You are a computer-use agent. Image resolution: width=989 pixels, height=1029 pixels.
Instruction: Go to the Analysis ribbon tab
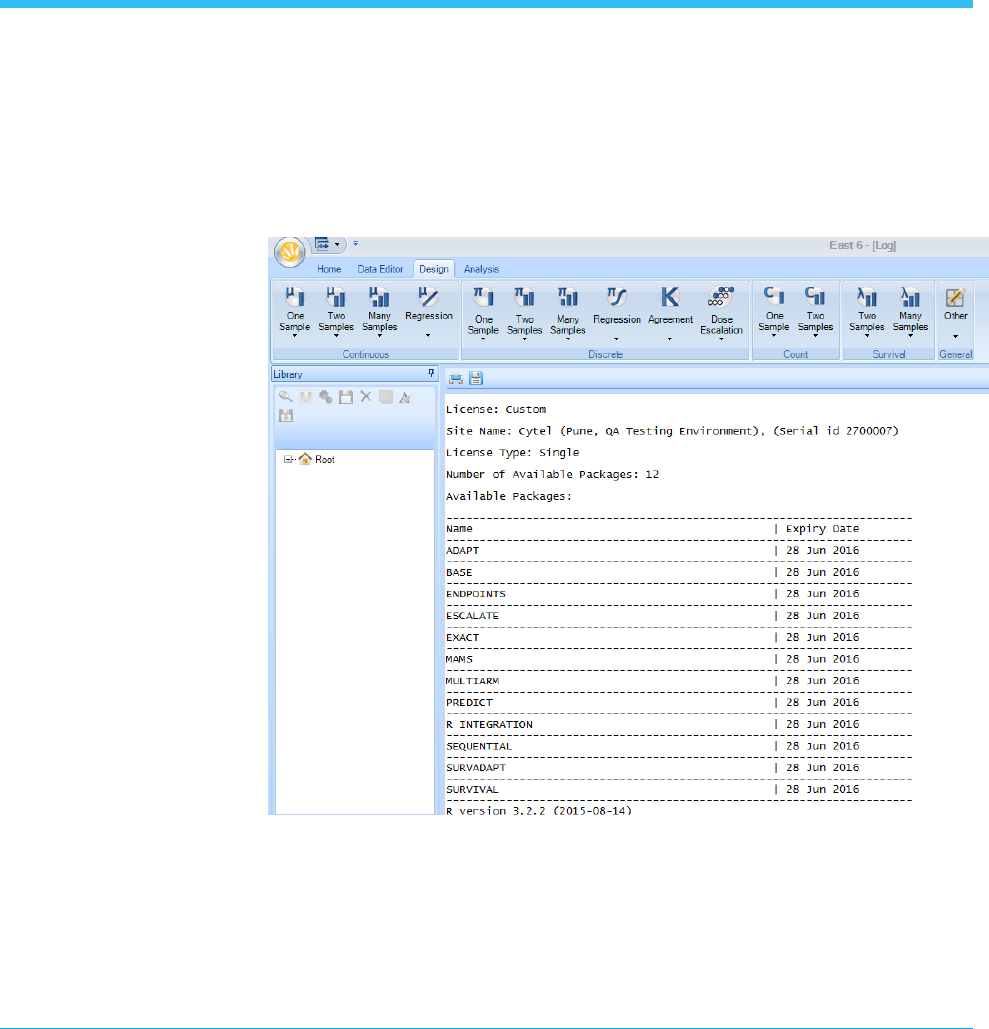click(x=481, y=269)
